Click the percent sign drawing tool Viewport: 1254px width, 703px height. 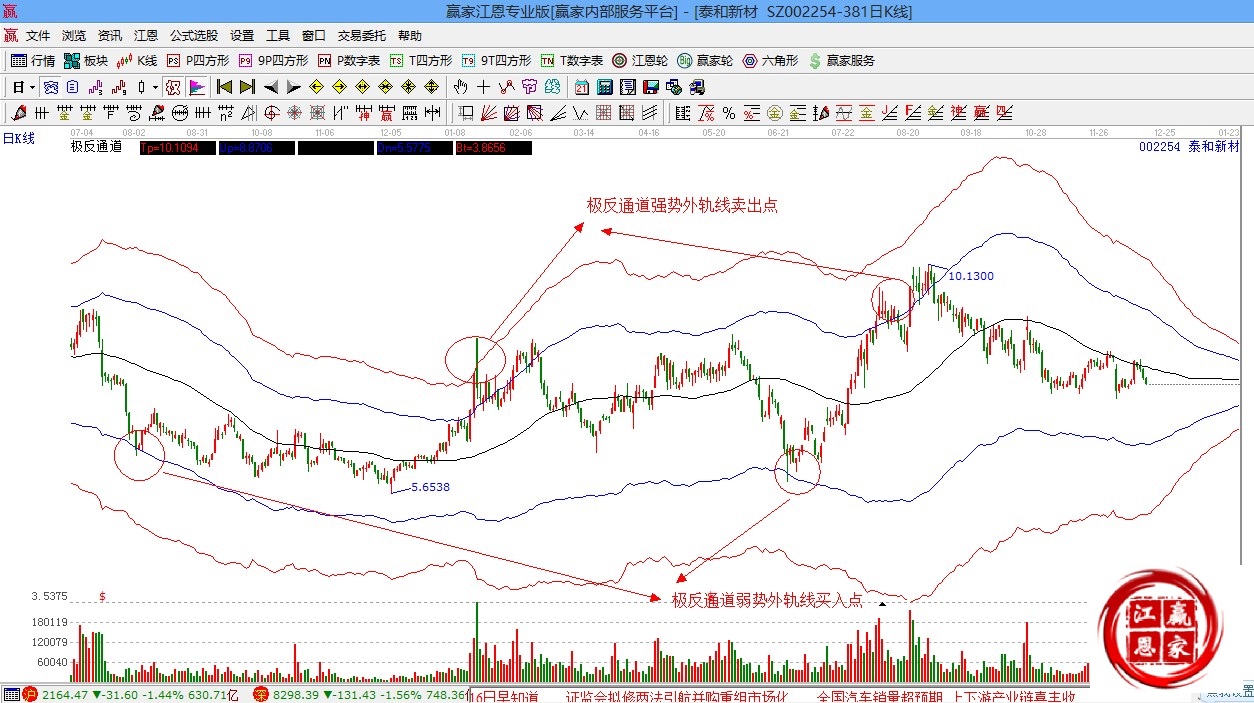729,113
